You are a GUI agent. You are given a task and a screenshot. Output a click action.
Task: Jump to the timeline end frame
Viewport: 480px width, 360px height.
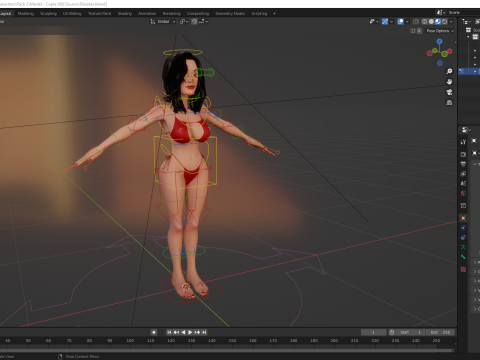point(204,332)
